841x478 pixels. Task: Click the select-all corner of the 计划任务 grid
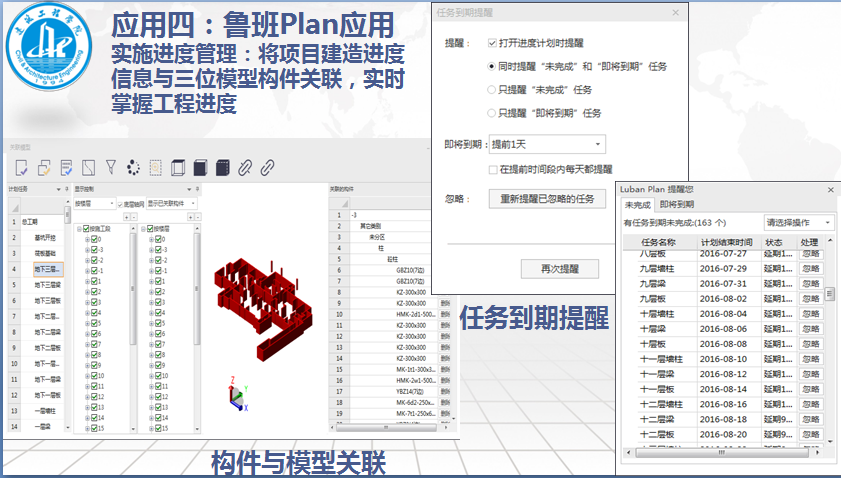[x=14, y=206]
